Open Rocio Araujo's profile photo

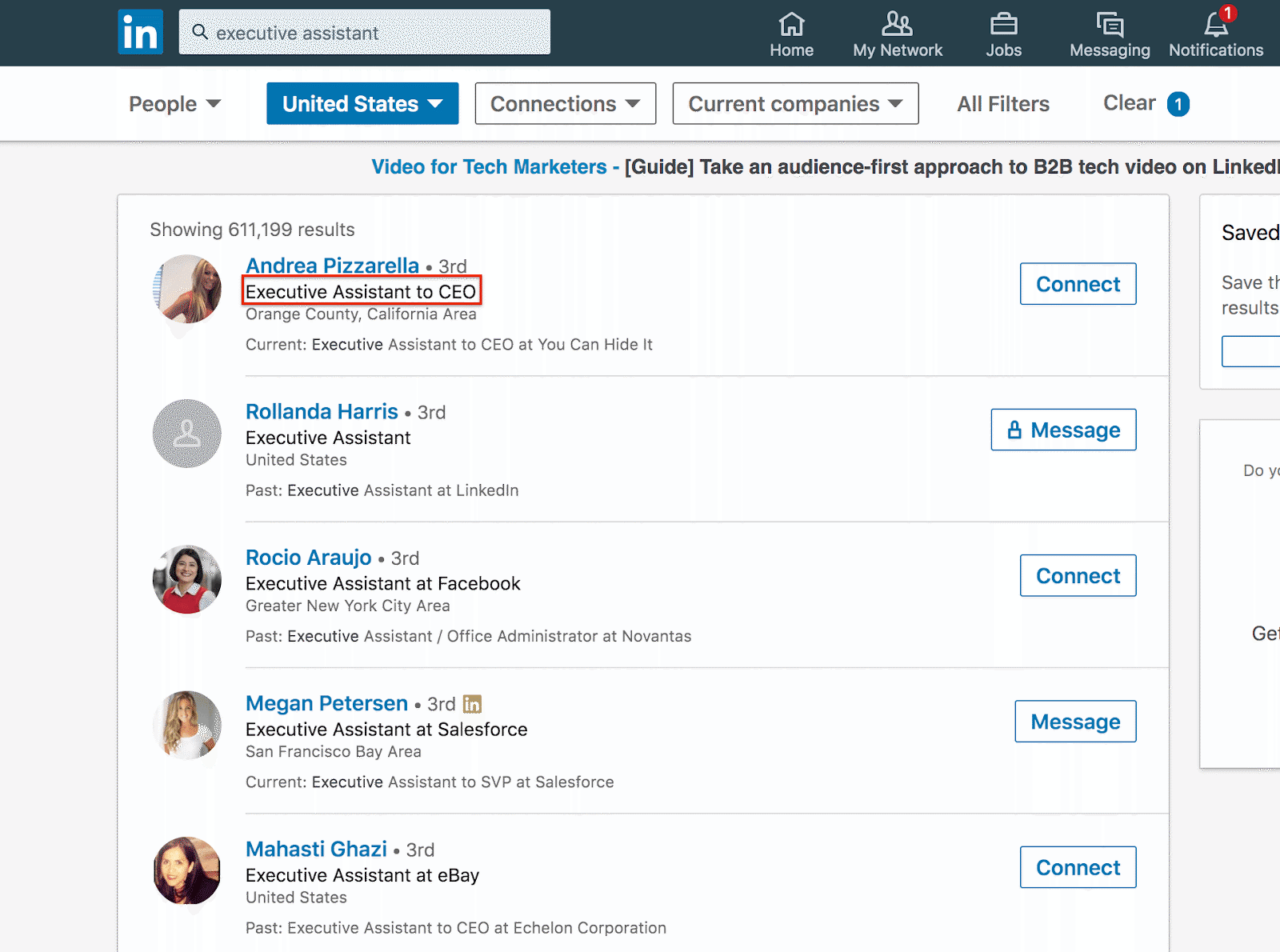click(x=187, y=579)
